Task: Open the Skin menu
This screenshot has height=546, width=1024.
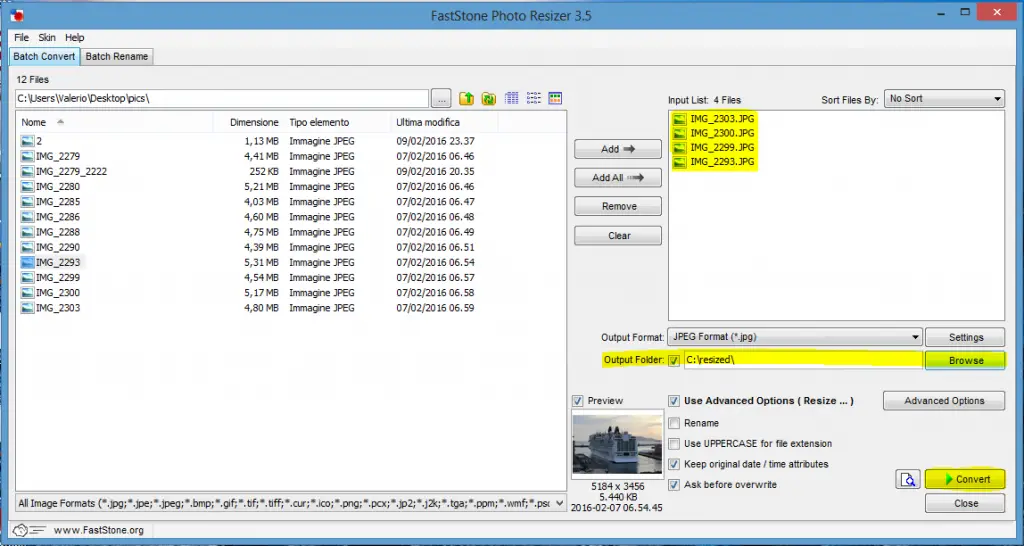Action: pos(47,38)
